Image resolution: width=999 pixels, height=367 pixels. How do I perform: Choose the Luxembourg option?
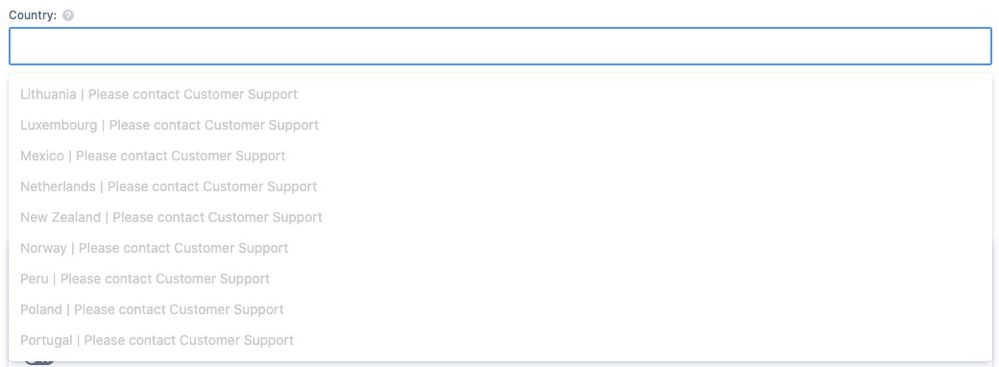pyautogui.click(x=500, y=125)
